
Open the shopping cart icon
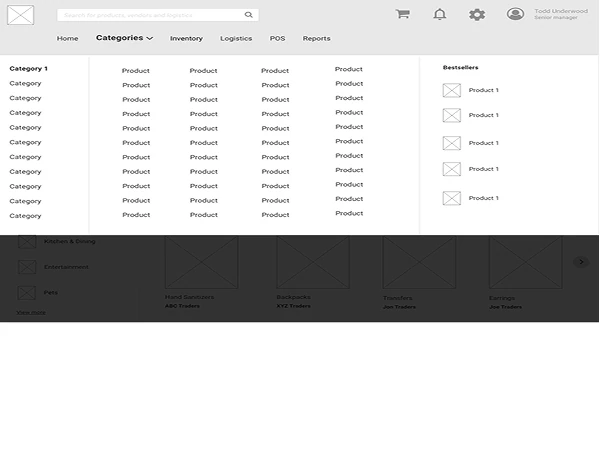point(403,14)
